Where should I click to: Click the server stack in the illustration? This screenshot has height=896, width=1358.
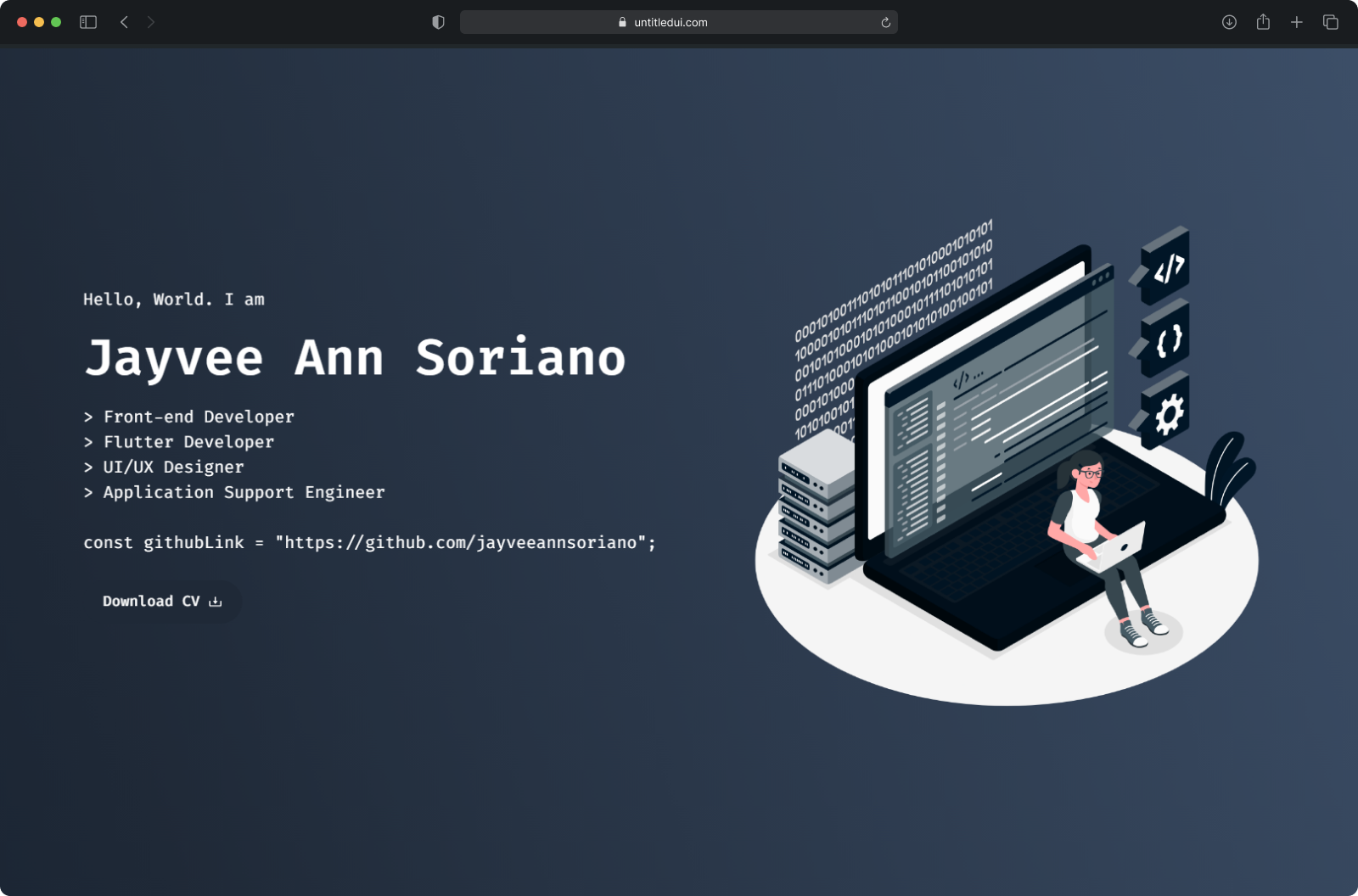(x=815, y=509)
